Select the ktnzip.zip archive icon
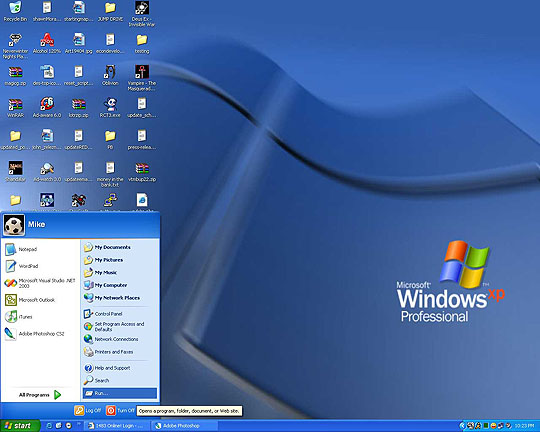Image resolution: width=540 pixels, height=432 pixels. point(79,107)
